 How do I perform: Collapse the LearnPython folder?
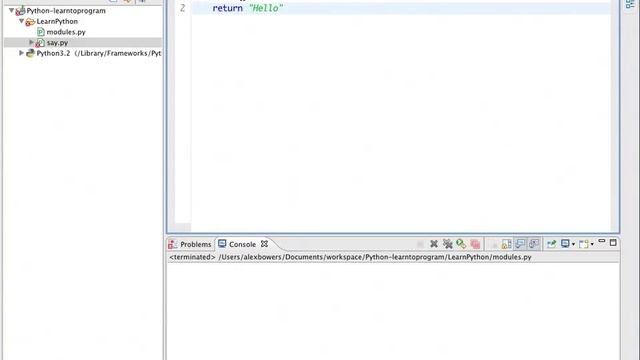[x=22, y=21]
